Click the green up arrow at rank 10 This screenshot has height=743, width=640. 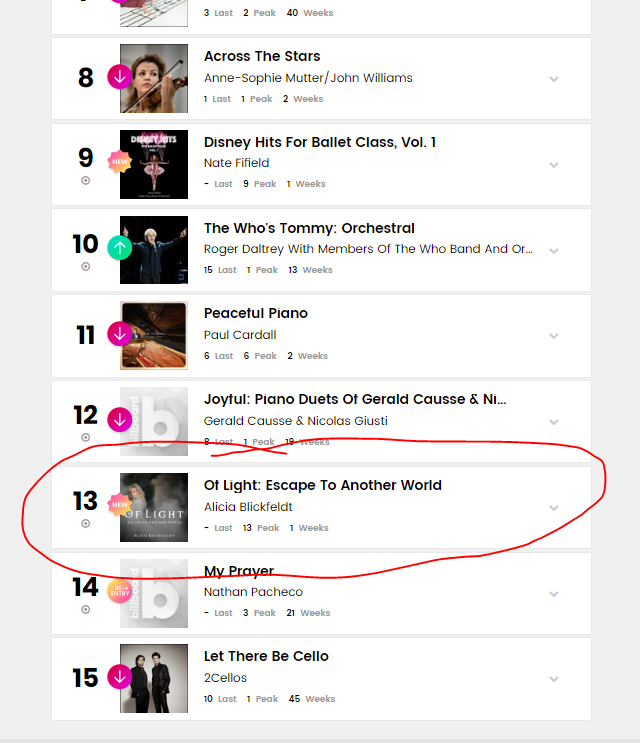(x=119, y=247)
